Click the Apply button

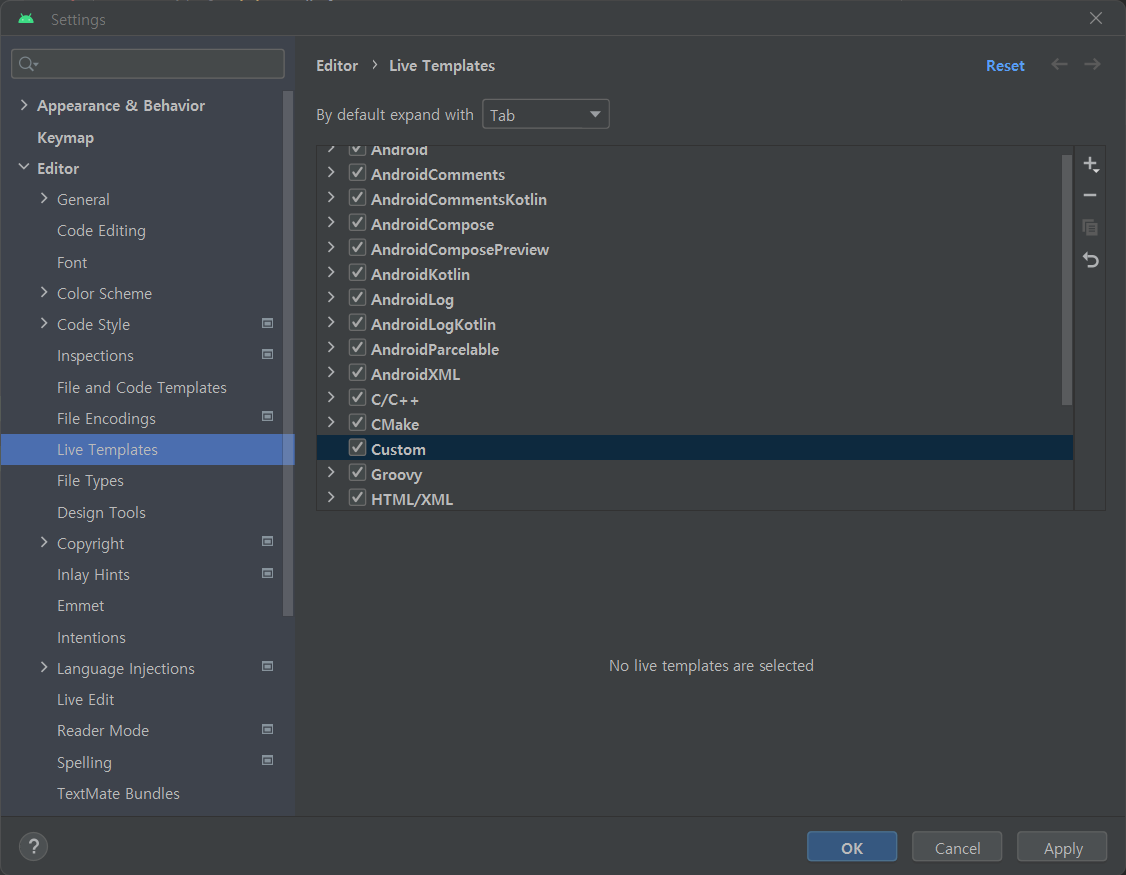coord(1062,847)
